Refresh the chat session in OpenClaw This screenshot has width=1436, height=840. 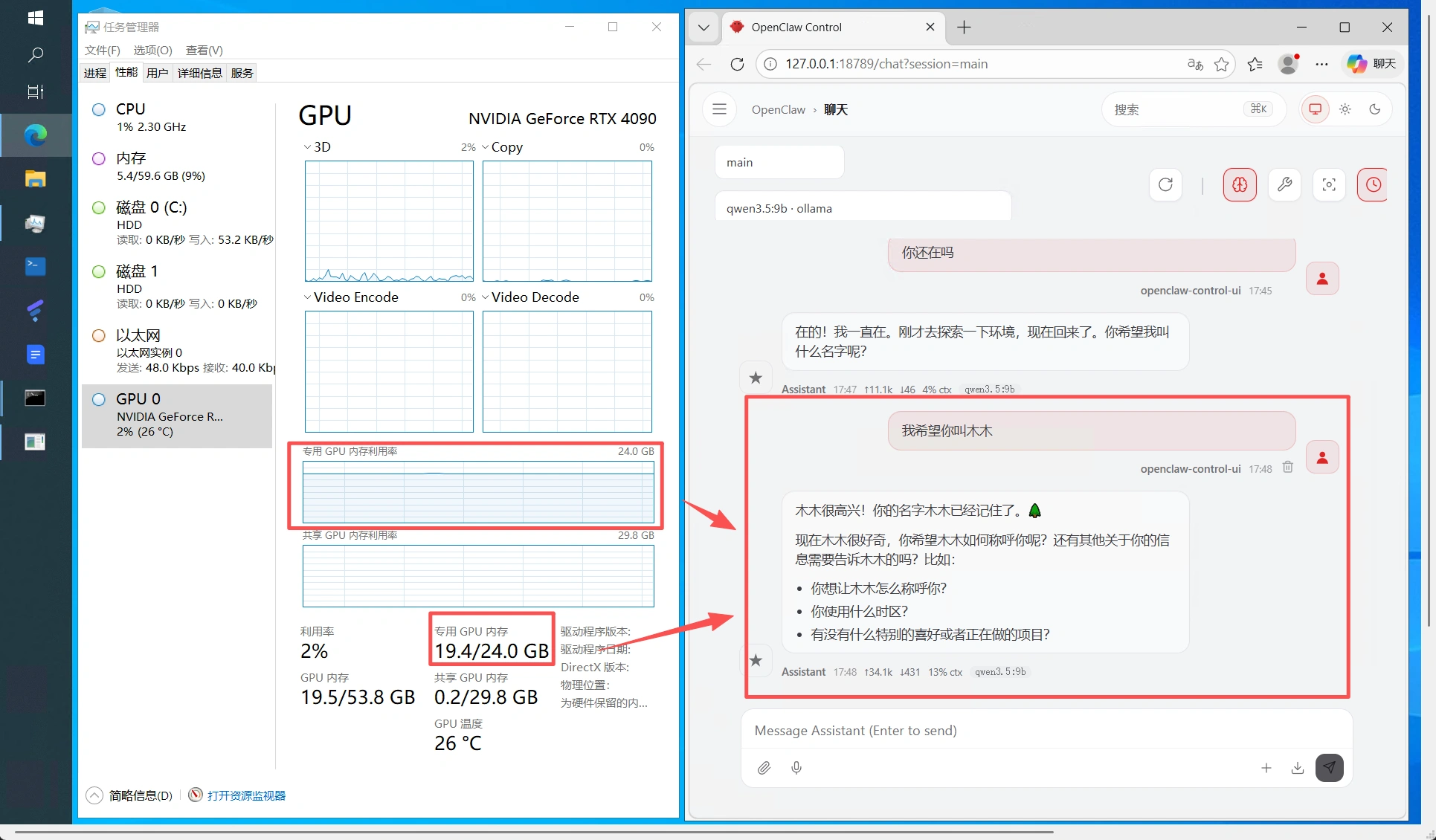[1165, 184]
